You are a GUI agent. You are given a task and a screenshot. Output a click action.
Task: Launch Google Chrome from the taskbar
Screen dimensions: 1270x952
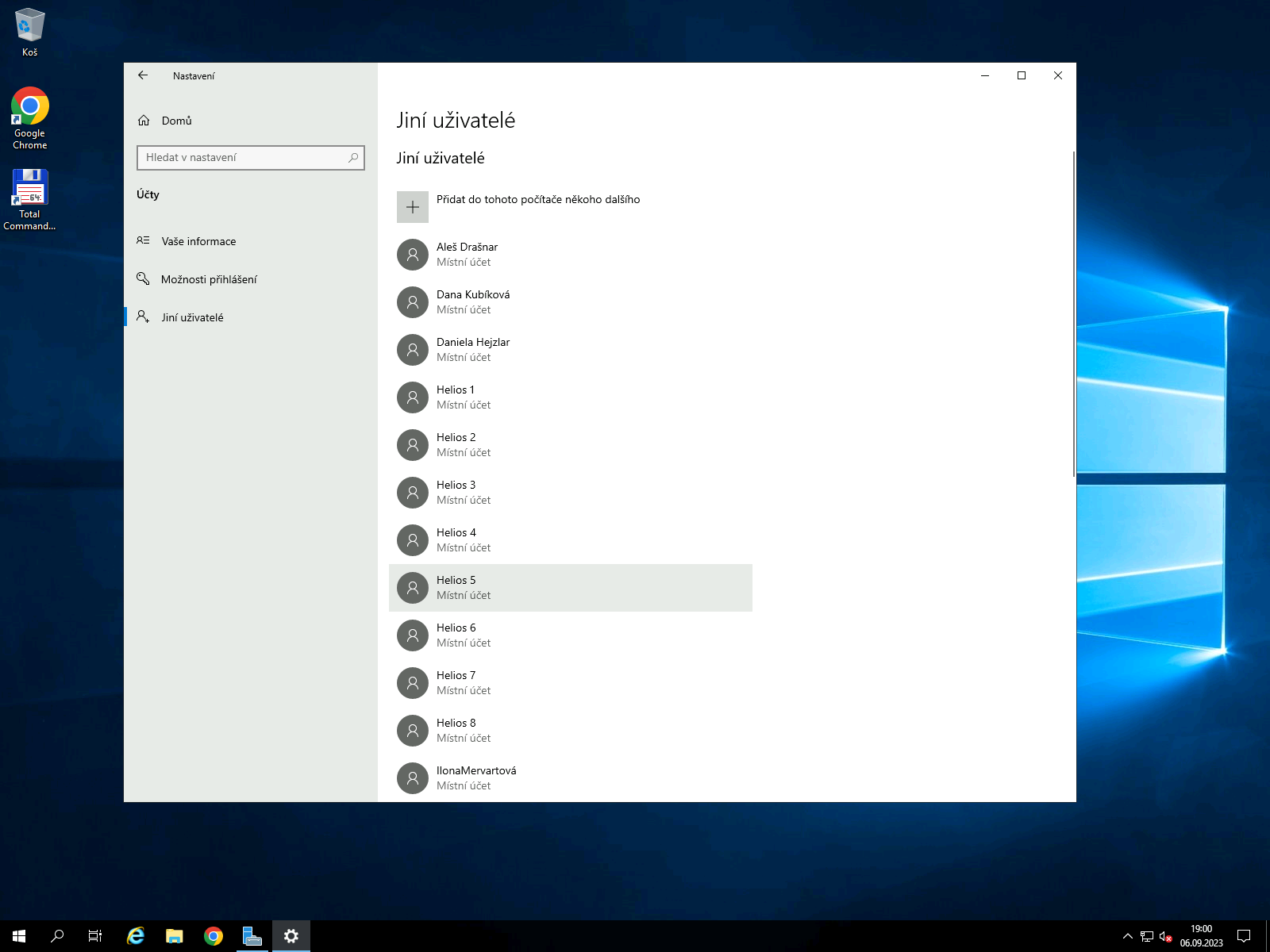coord(213,936)
